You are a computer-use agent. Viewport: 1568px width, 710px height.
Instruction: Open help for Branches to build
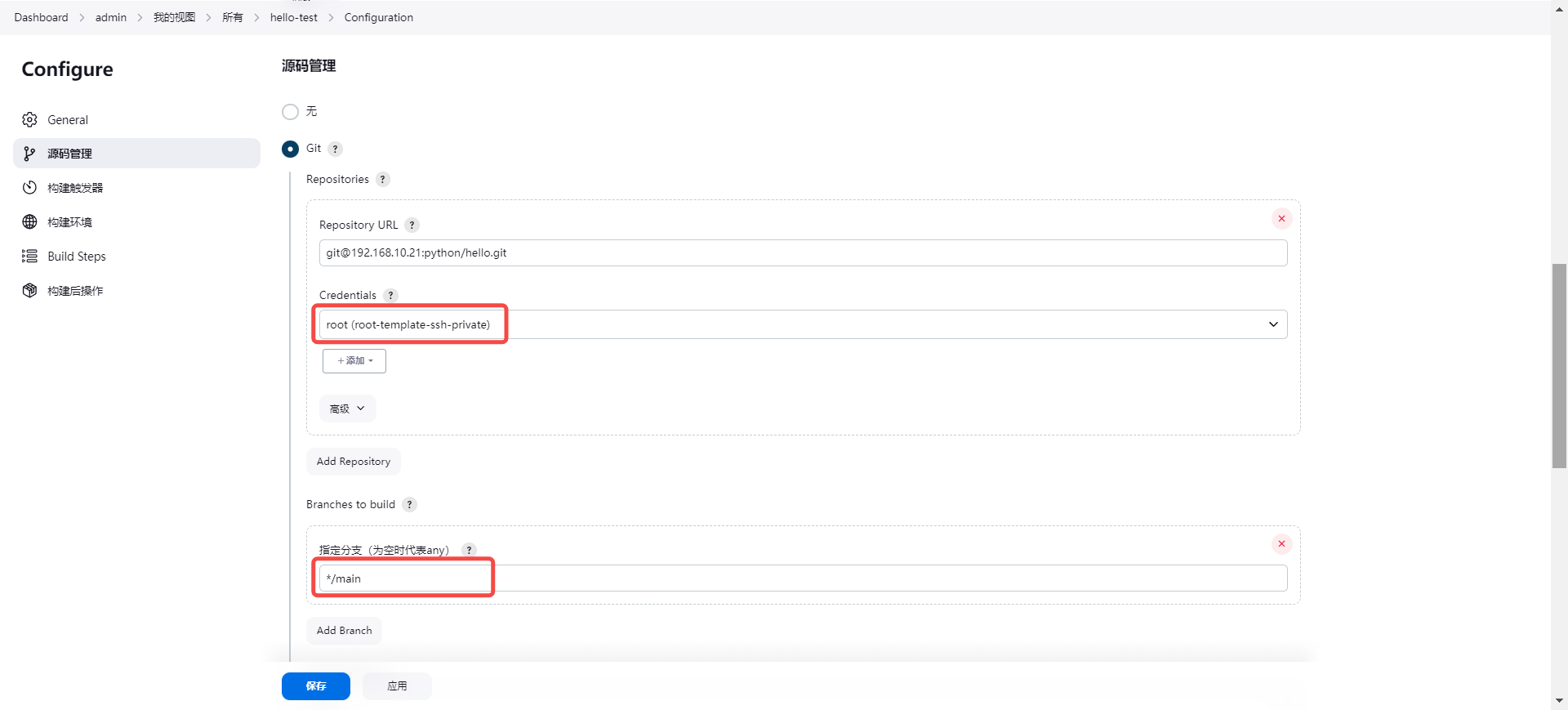pyautogui.click(x=410, y=505)
